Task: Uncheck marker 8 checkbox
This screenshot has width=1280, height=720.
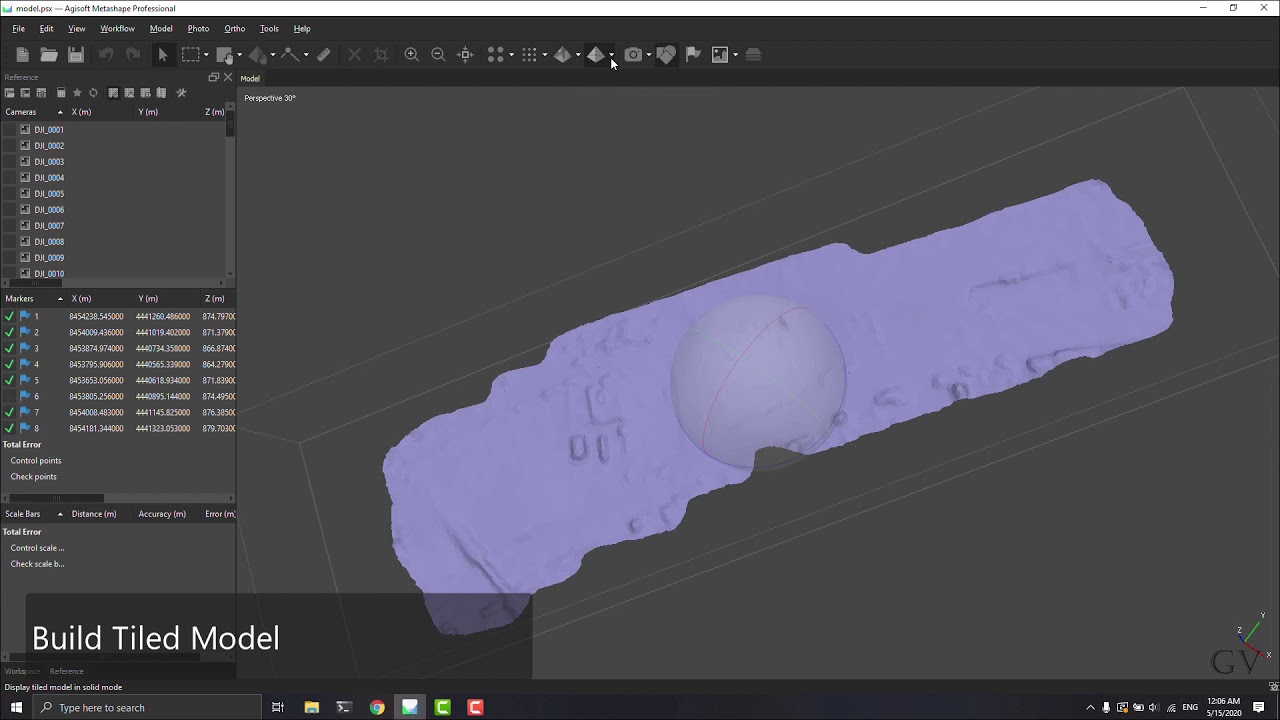Action: 9,428
